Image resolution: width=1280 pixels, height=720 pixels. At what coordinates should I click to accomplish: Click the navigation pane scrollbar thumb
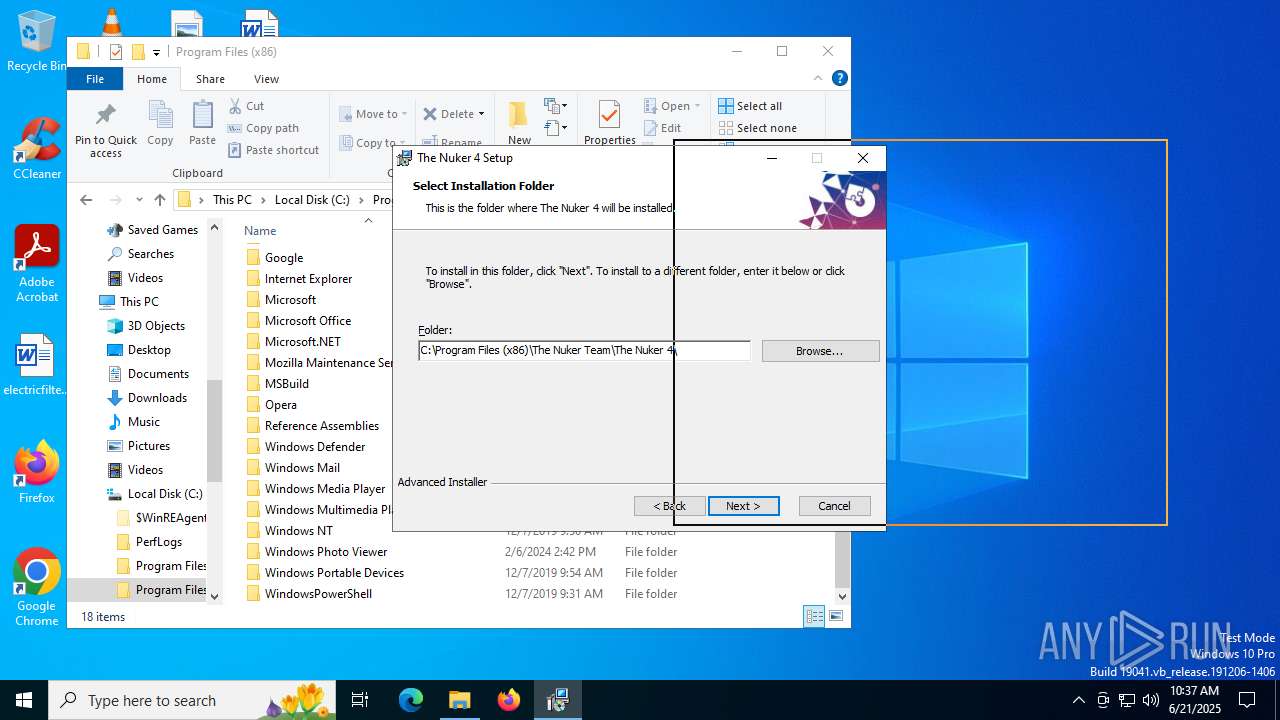(x=214, y=432)
